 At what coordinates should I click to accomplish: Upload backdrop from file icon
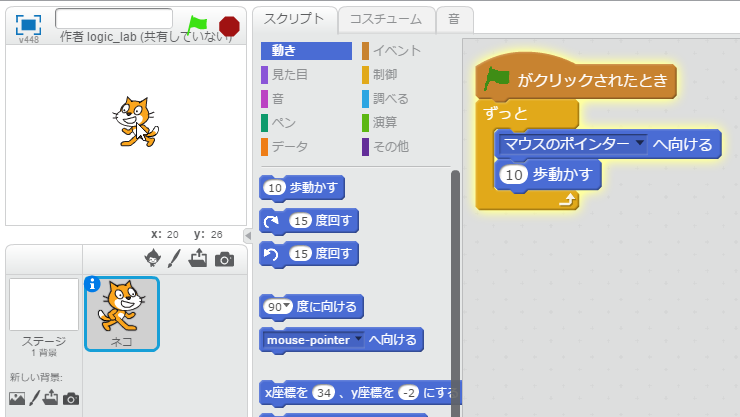[50, 398]
